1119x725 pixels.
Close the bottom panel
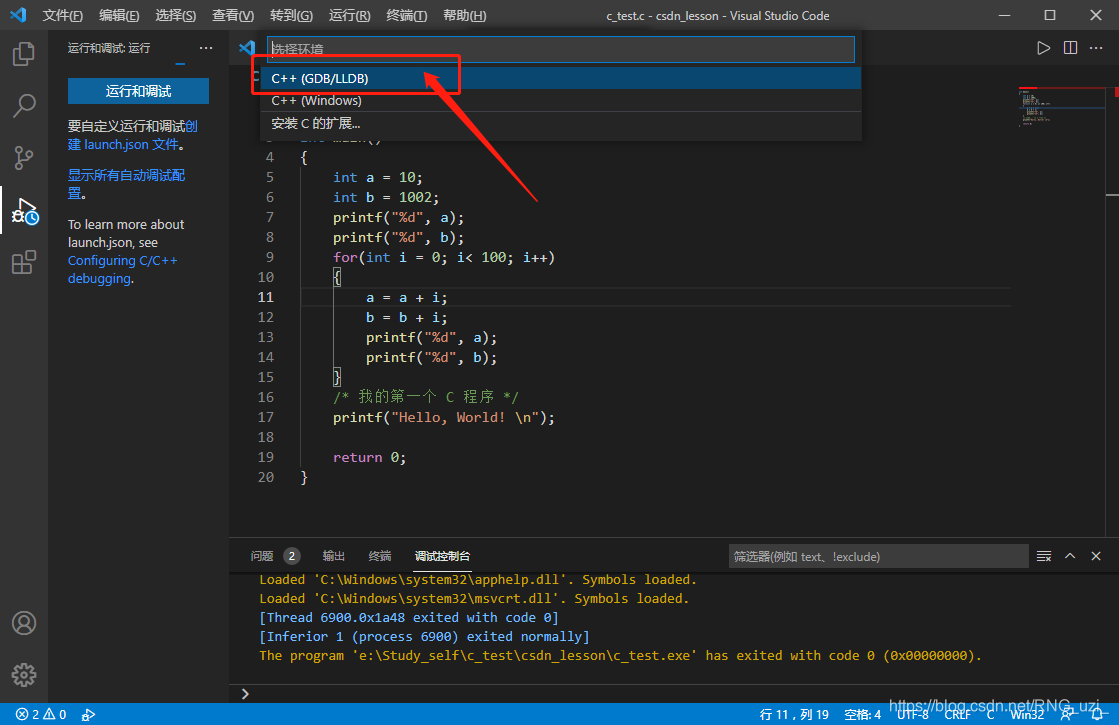[x=1096, y=556]
